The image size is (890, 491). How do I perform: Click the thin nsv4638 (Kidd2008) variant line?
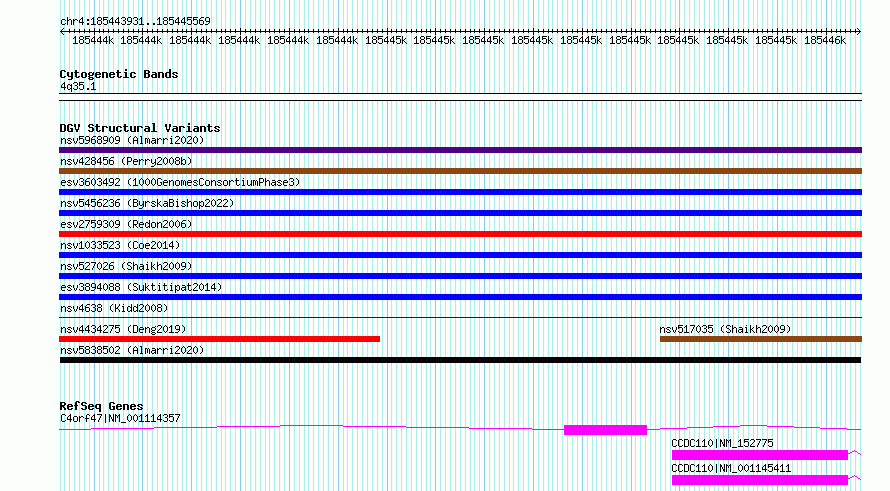pyautogui.click(x=460, y=317)
